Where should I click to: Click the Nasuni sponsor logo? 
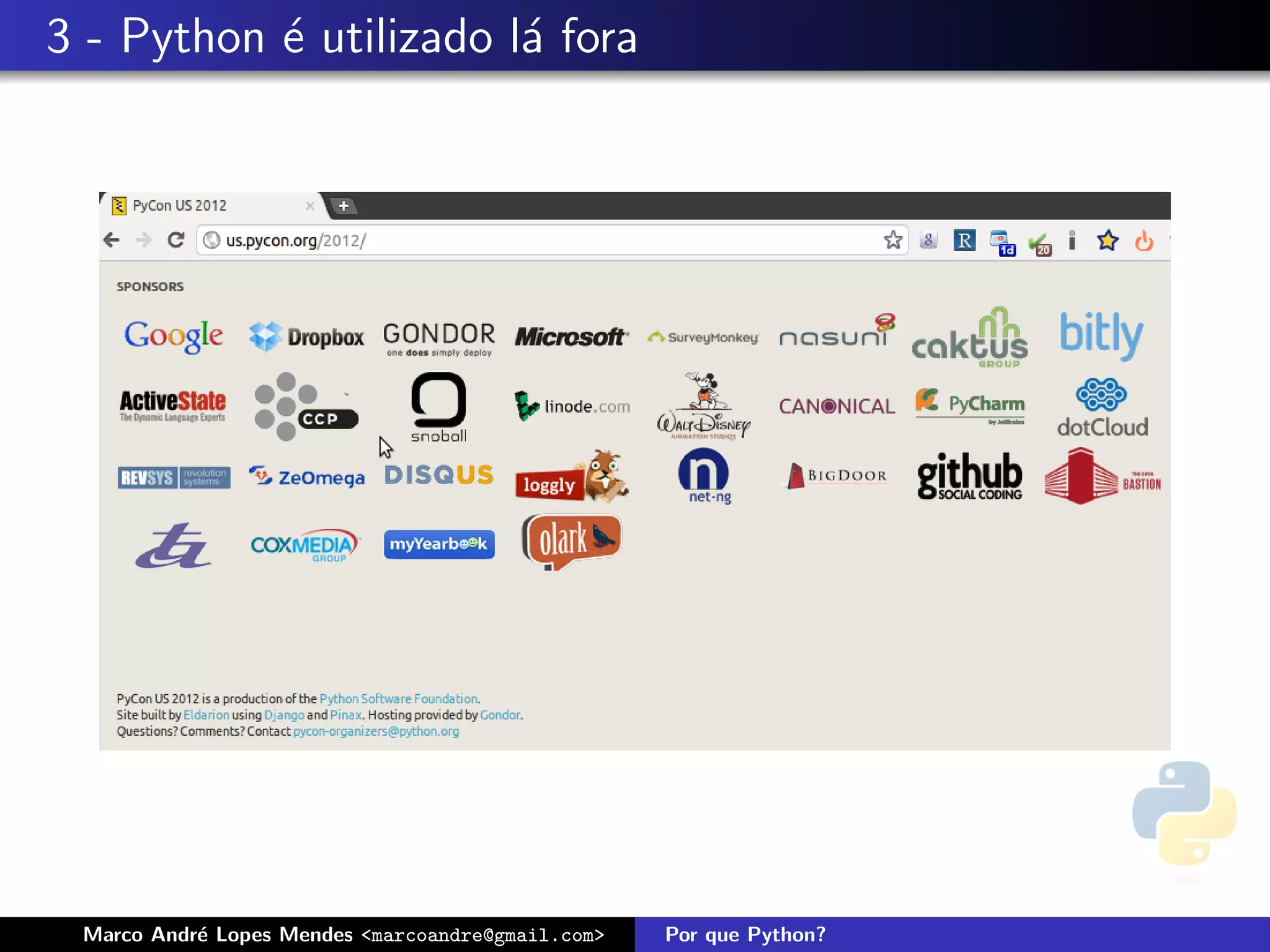click(837, 330)
